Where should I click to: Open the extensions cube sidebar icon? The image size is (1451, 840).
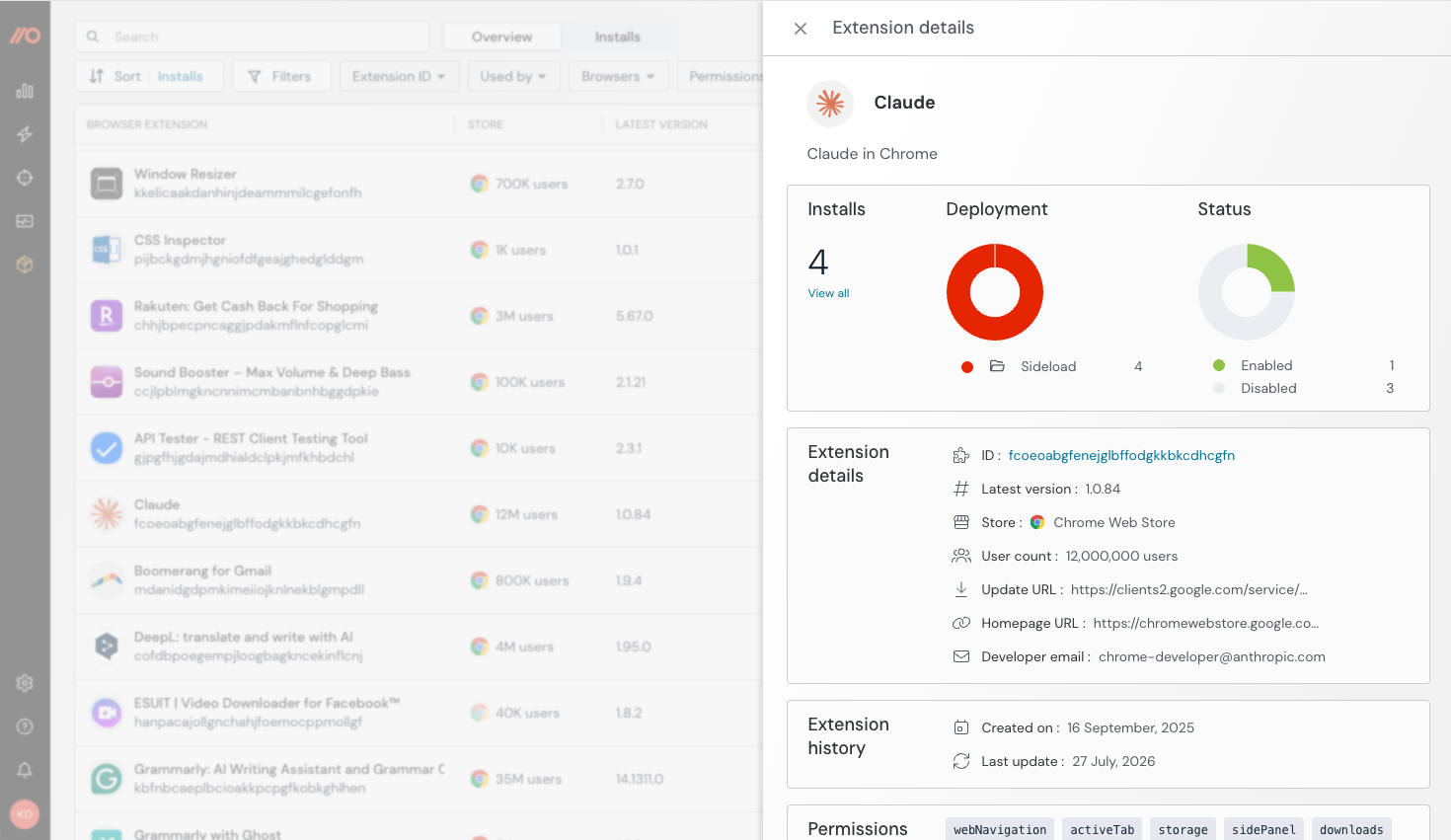25,265
